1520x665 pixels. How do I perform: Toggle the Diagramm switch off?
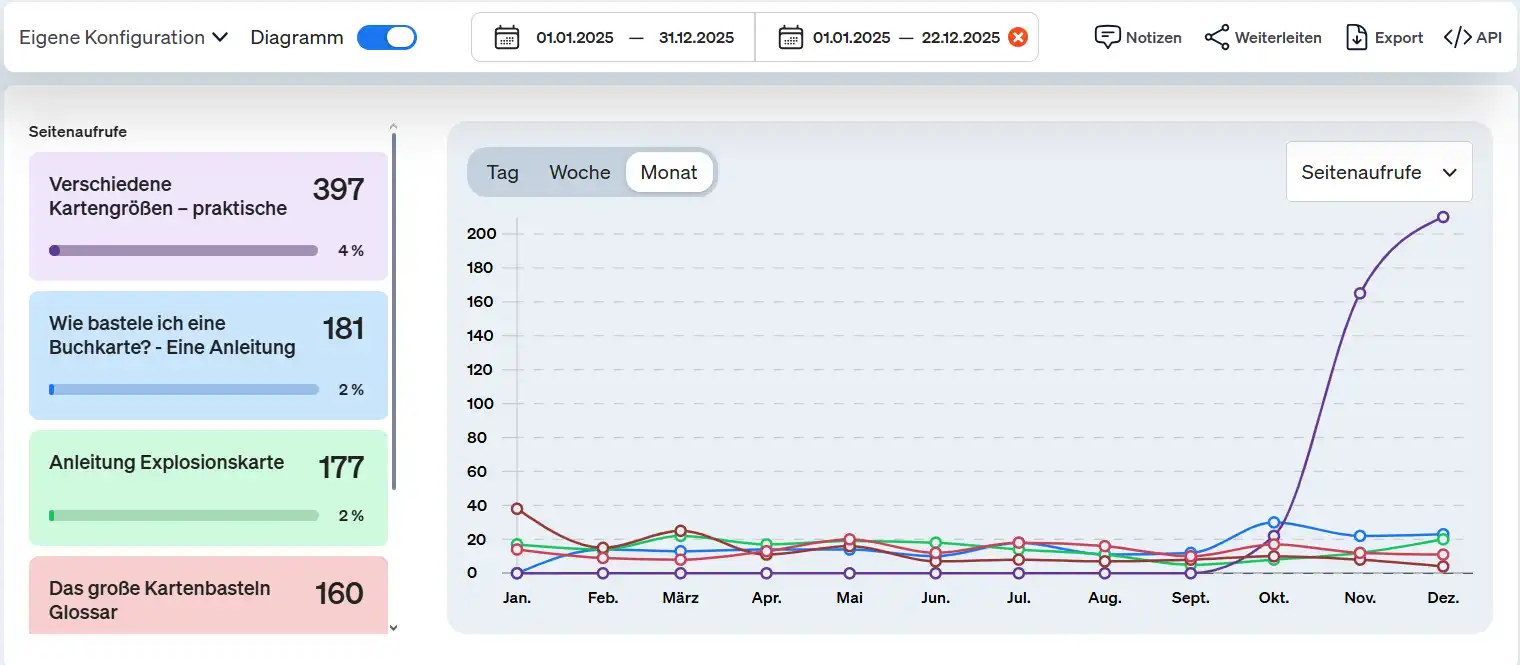387,38
